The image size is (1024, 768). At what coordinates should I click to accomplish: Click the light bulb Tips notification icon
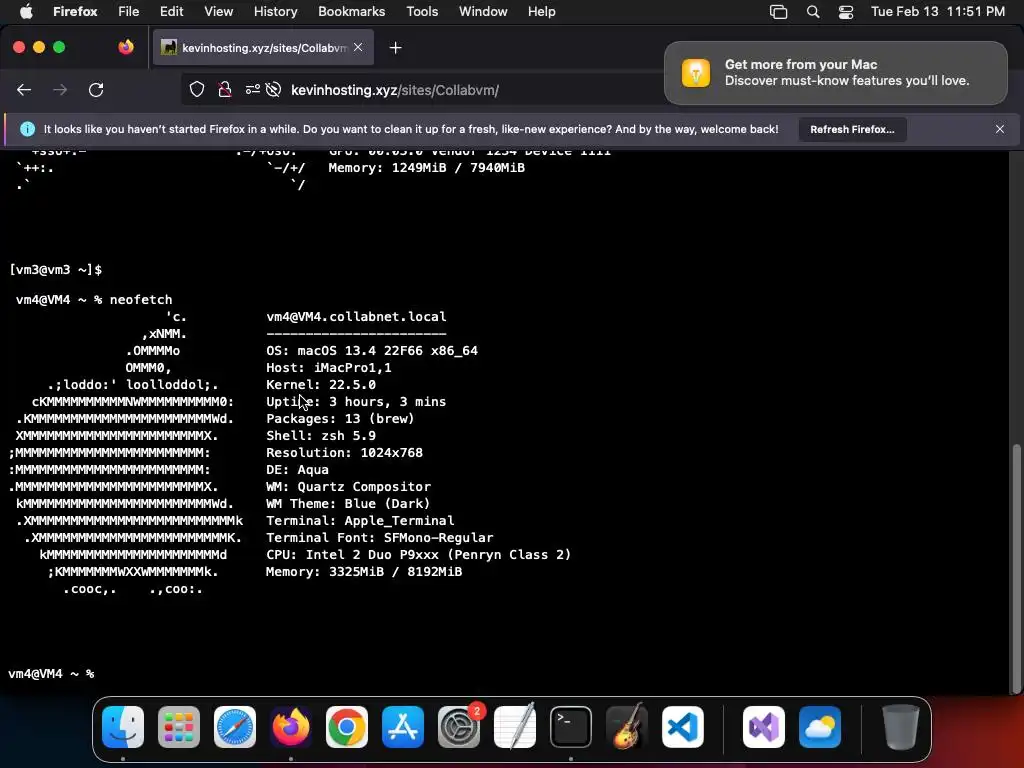[696, 72]
